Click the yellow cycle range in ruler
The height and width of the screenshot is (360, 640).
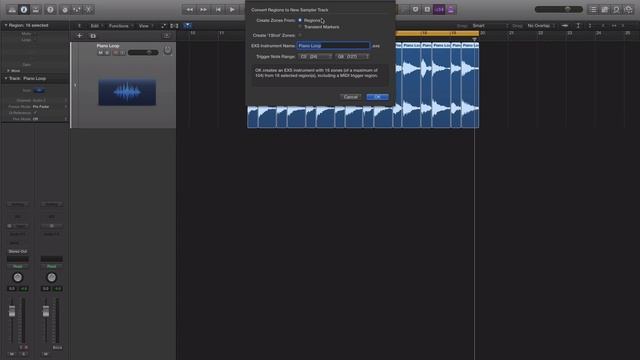tap(437, 33)
